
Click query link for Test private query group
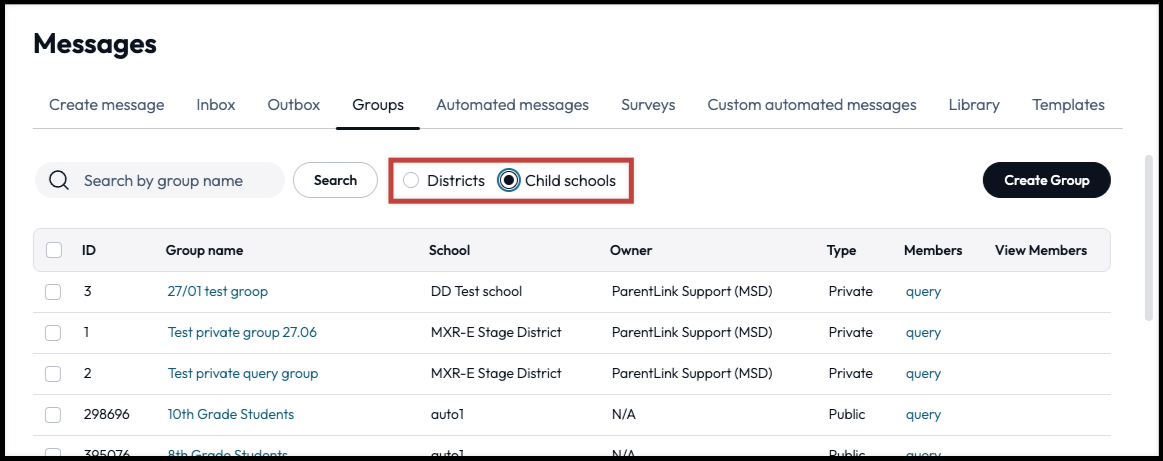point(923,374)
